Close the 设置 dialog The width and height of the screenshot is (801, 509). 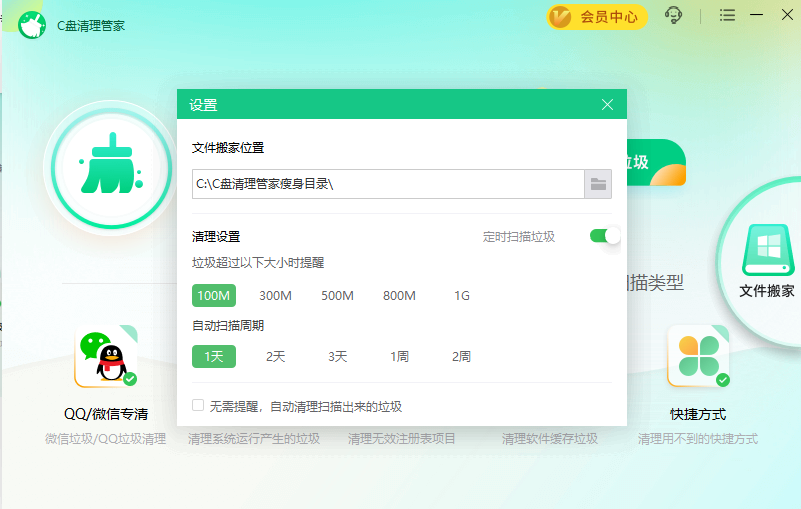(607, 104)
